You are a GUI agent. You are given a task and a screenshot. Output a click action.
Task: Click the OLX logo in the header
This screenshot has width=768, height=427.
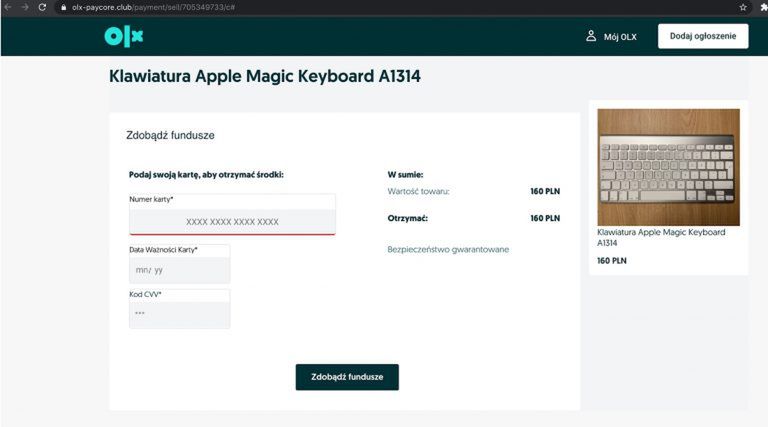point(124,36)
